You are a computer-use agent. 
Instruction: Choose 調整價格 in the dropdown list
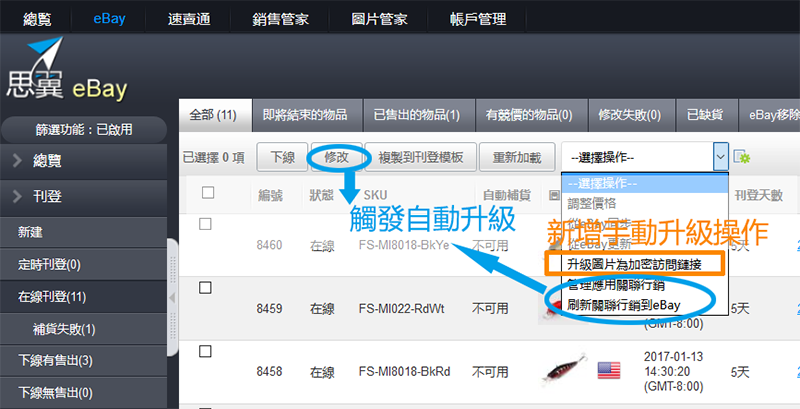point(644,203)
